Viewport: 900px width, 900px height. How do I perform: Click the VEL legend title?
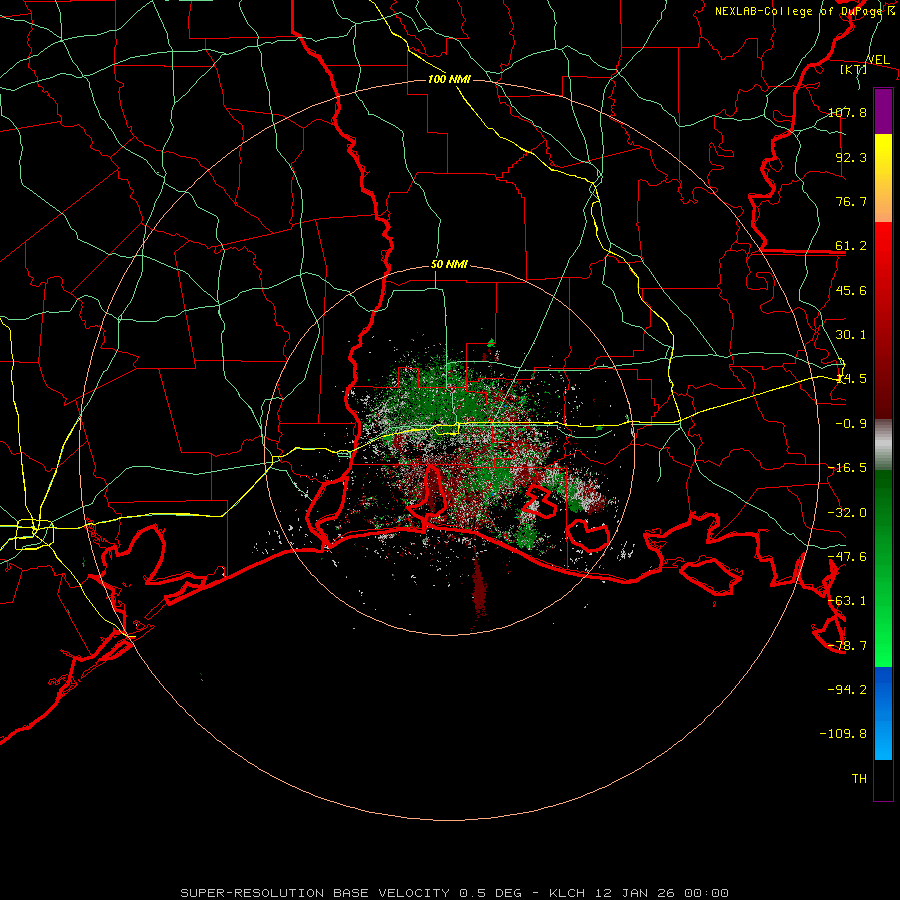[878, 60]
